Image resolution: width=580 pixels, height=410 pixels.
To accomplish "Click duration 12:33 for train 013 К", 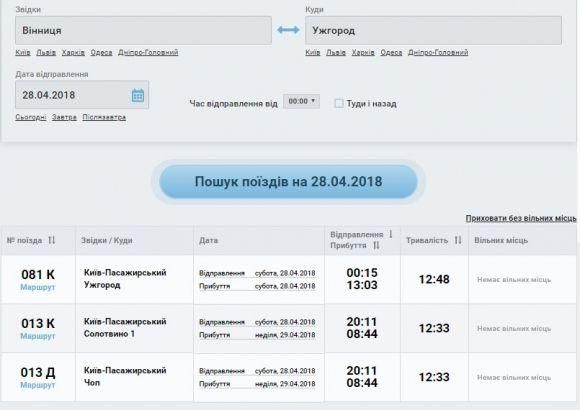I will coord(434,328).
